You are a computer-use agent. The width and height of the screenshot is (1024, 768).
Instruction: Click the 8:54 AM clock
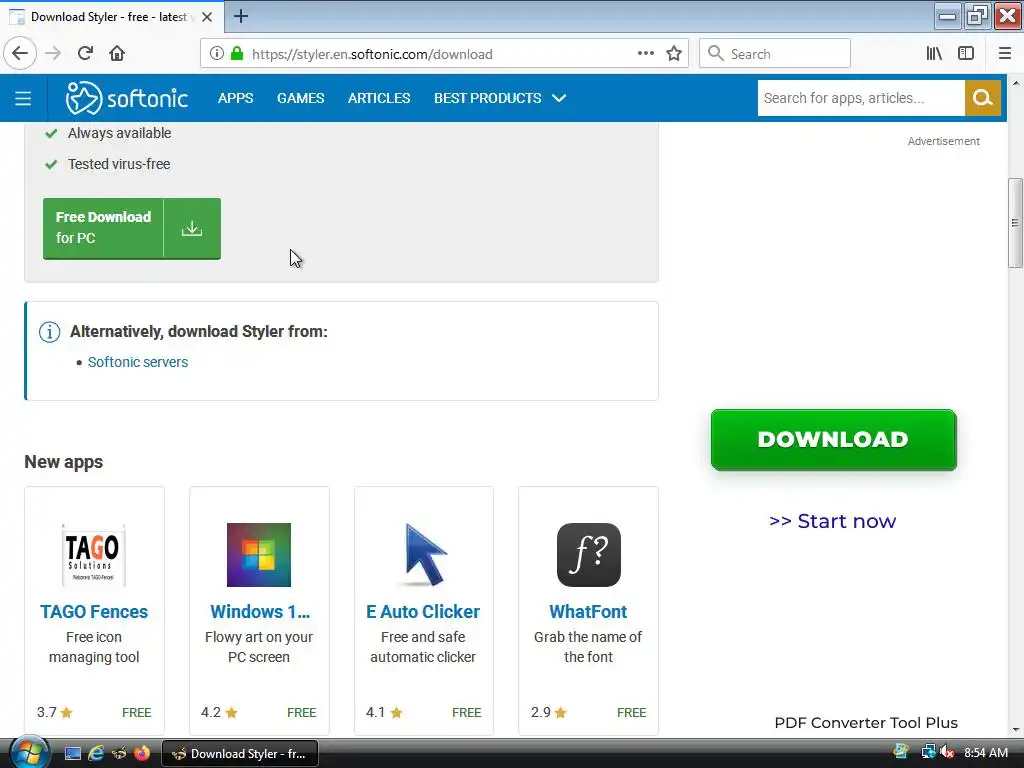click(986, 753)
